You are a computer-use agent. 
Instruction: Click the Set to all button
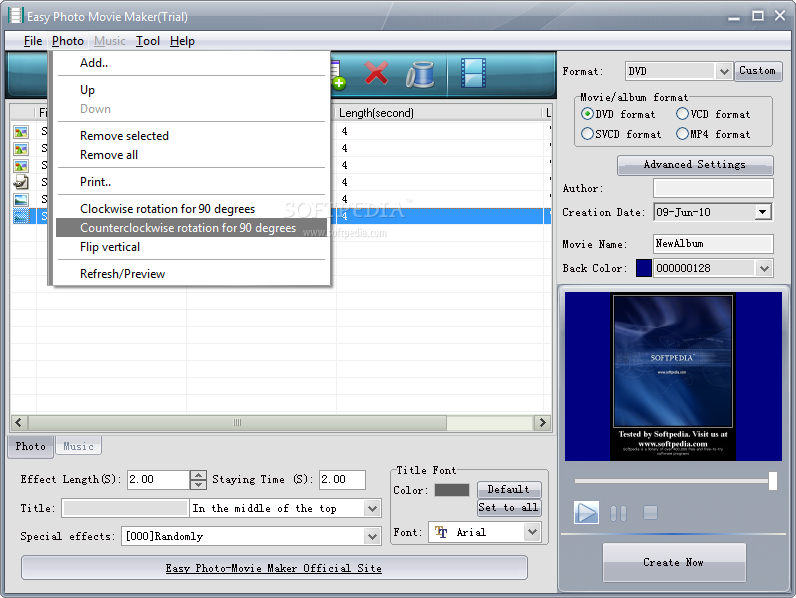tap(509, 507)
